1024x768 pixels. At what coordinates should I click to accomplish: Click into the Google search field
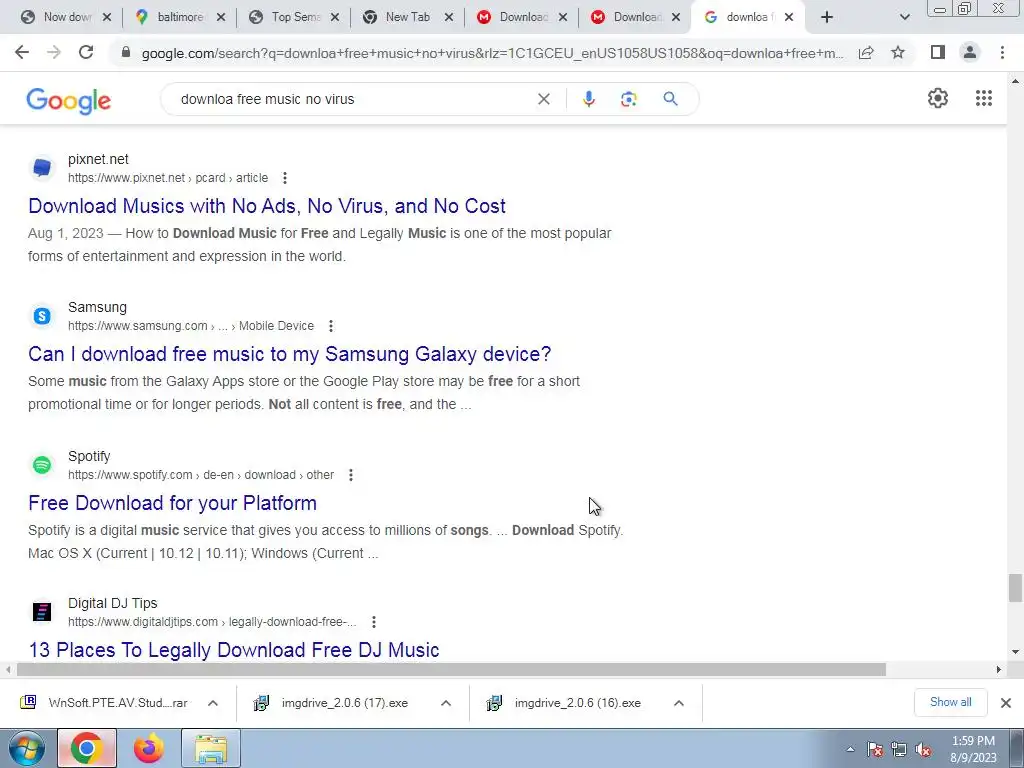[x=351, y=99]
